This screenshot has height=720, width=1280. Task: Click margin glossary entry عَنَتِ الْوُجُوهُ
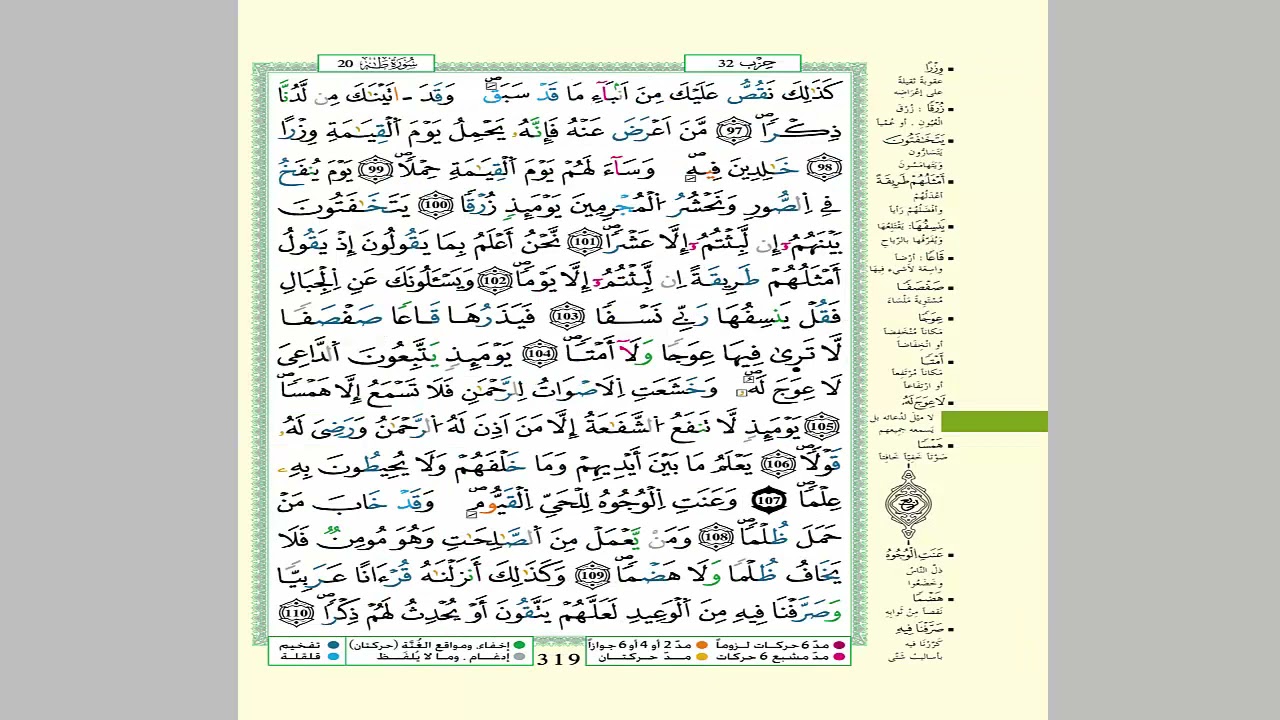point(914,553)
